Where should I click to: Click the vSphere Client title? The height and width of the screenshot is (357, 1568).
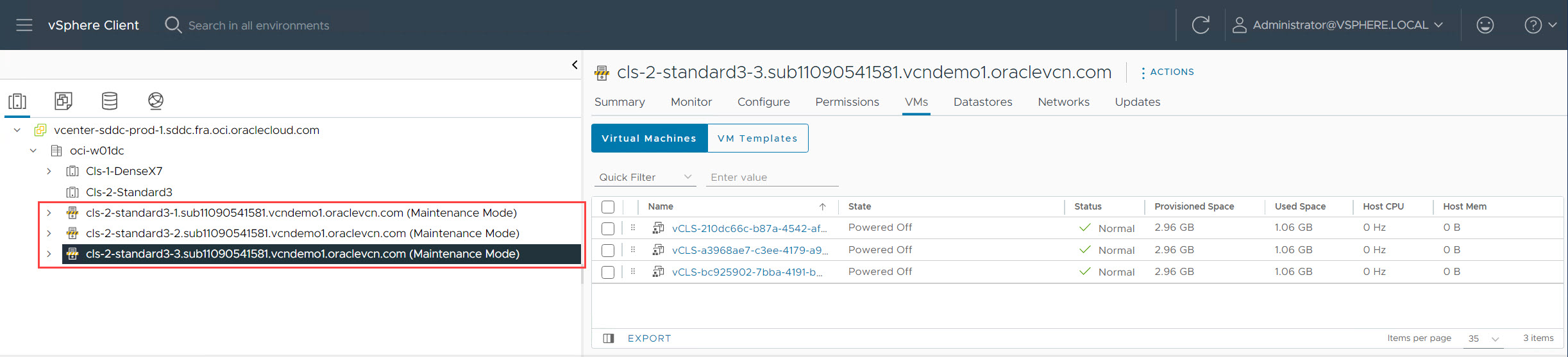click(93, 25)
